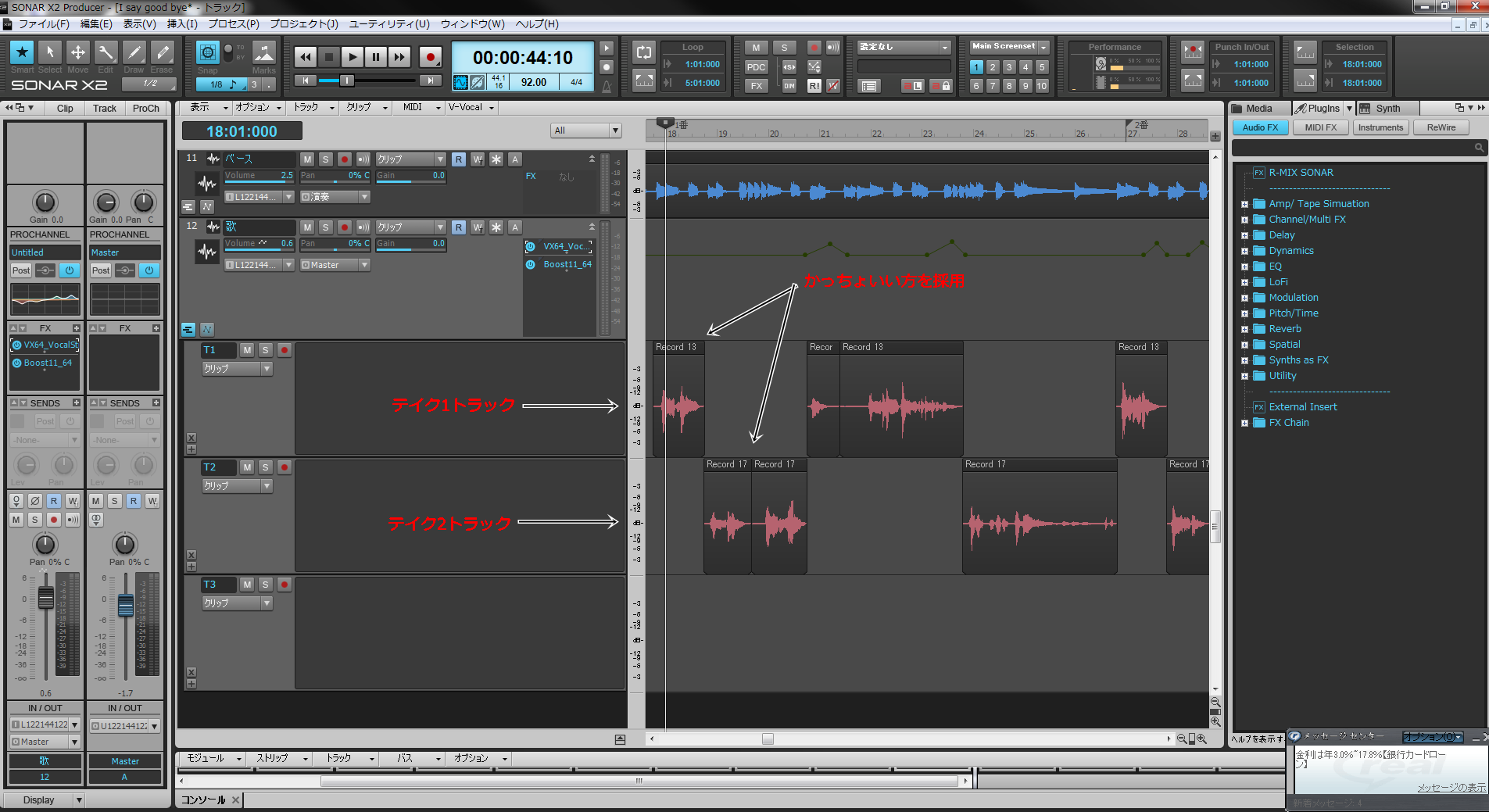Click the PDC override button
This screenshot has height=812, width=1489.
click(756, 67)
